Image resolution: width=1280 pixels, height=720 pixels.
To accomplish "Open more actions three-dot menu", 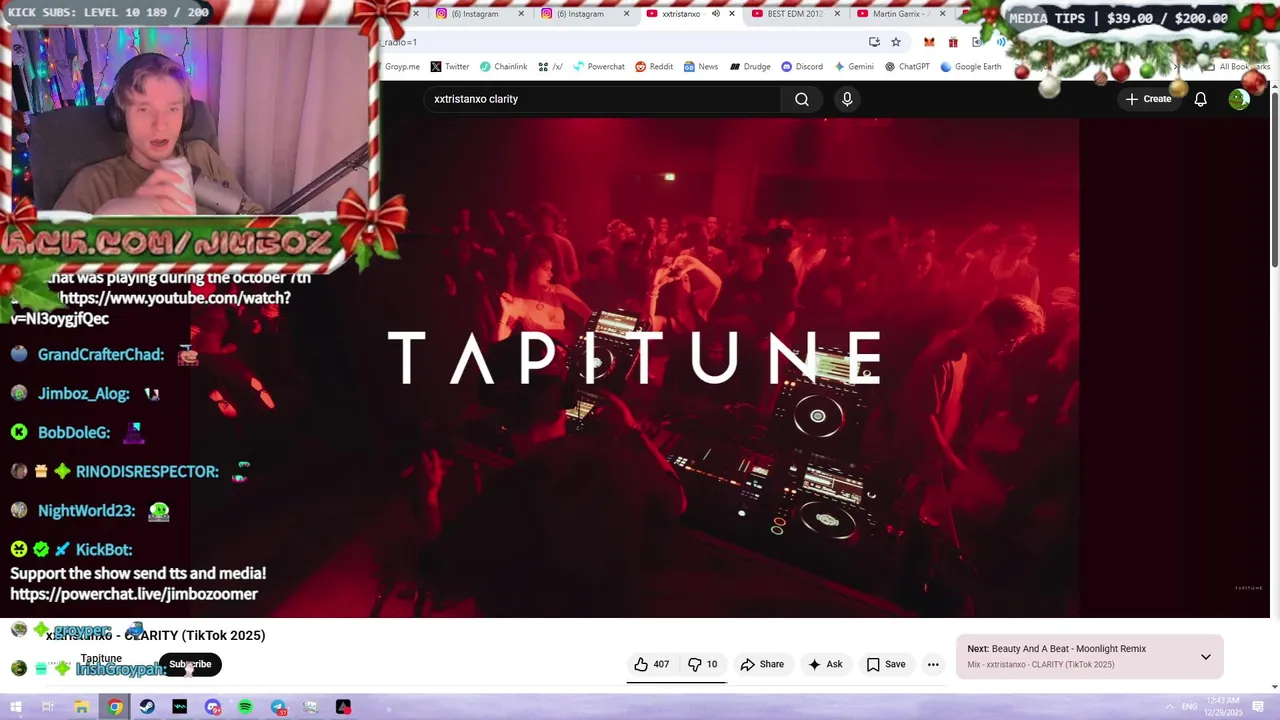I will coord(933,664).
